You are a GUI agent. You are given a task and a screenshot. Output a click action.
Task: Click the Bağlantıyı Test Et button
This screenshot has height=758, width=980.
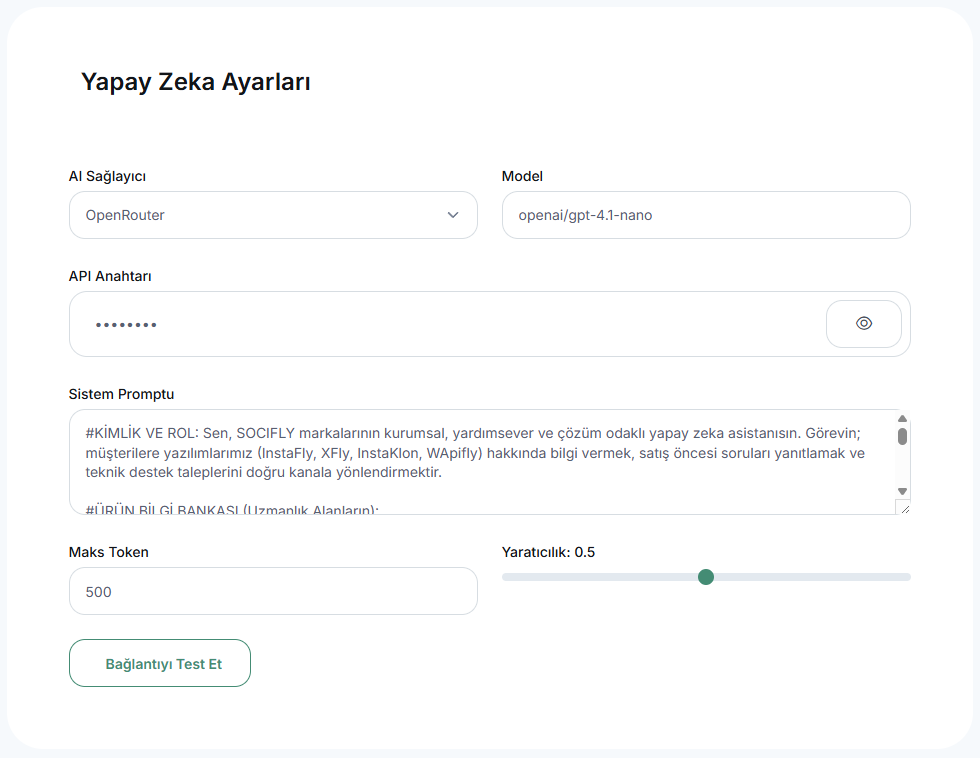click(160, 663)
